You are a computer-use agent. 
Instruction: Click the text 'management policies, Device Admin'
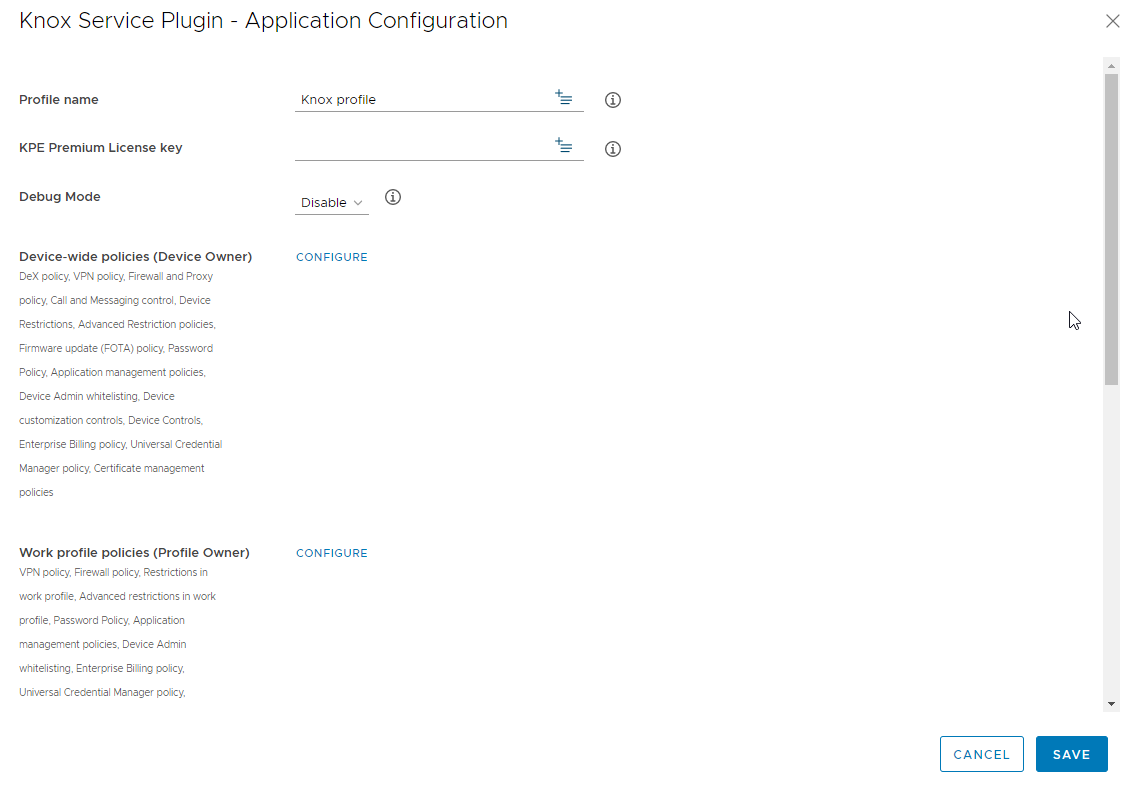click(x=102, y=644)
